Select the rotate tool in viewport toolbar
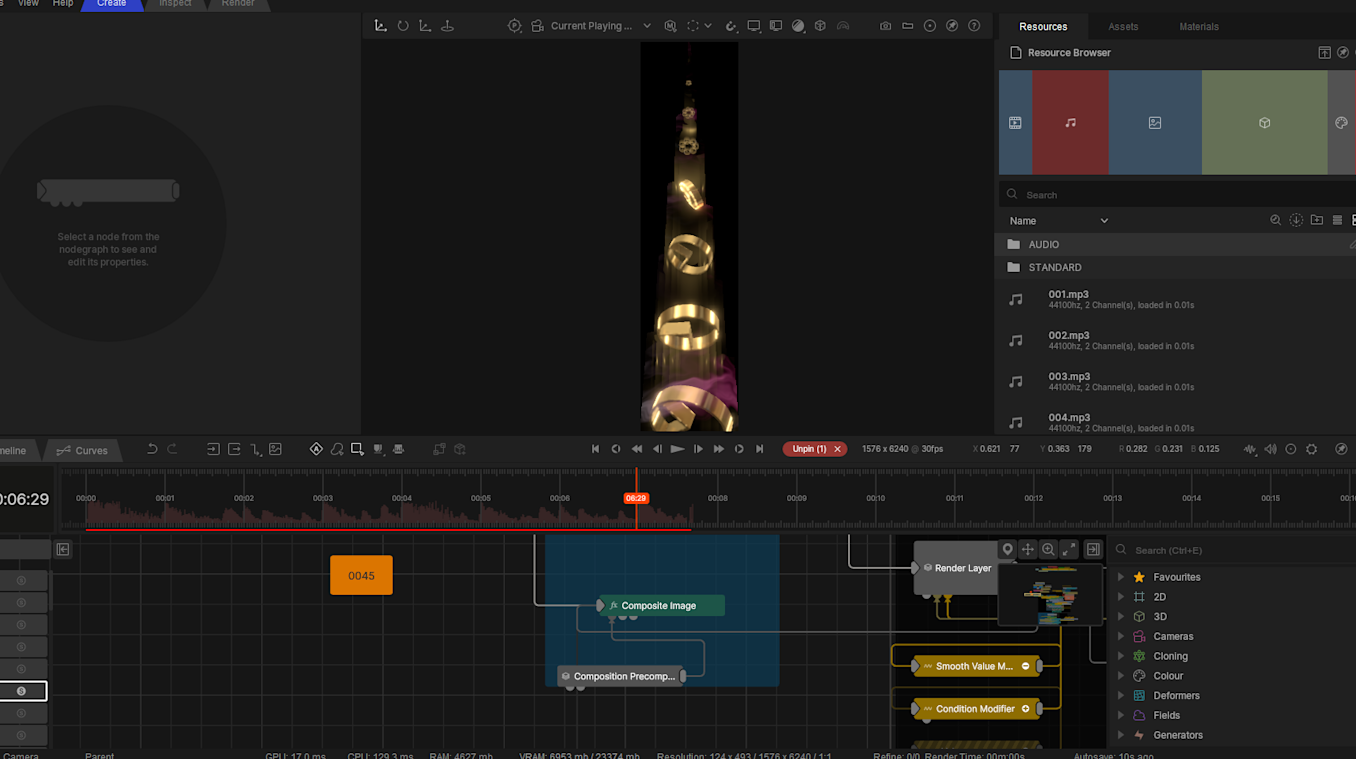 [x=403, y=26]
